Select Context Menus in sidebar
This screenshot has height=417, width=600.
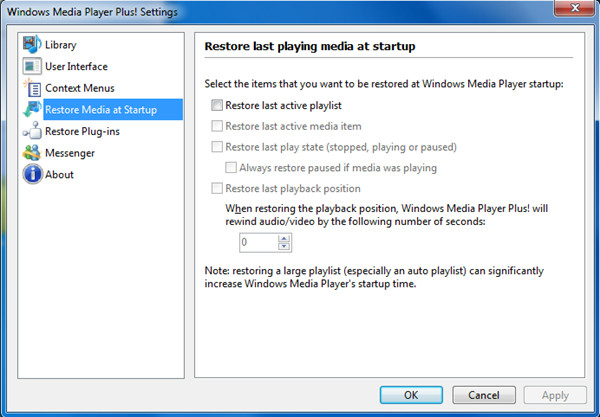[x=80, y=88]
